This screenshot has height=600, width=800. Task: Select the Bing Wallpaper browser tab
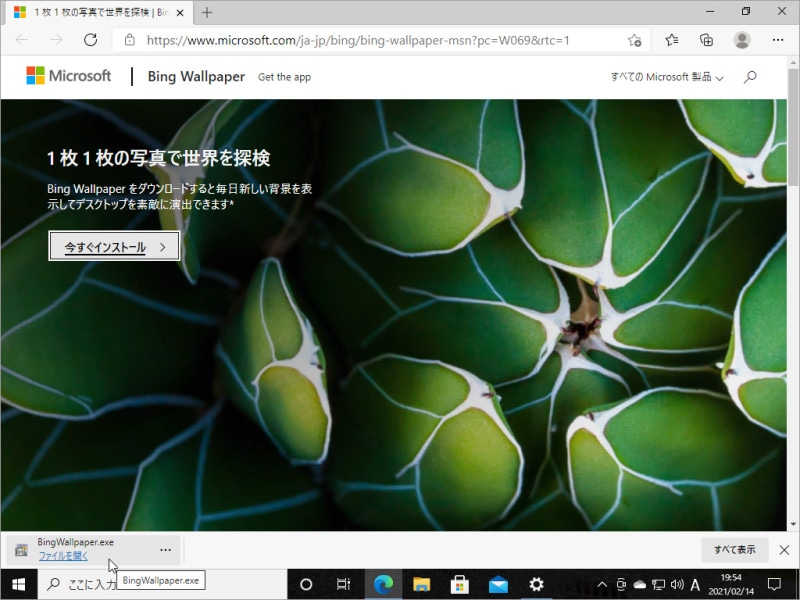[90, 13]
